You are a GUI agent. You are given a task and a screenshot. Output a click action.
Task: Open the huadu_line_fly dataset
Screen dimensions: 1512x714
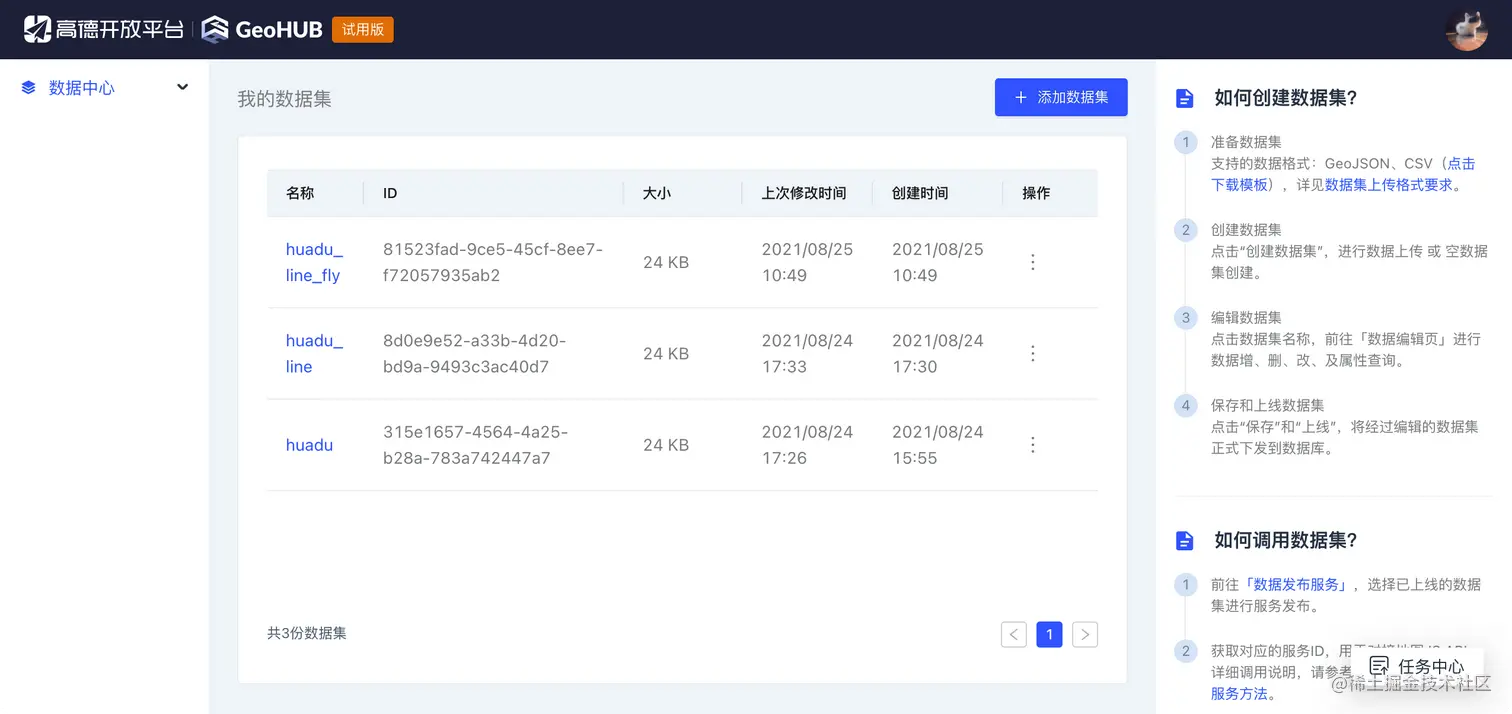pos(314,262)
